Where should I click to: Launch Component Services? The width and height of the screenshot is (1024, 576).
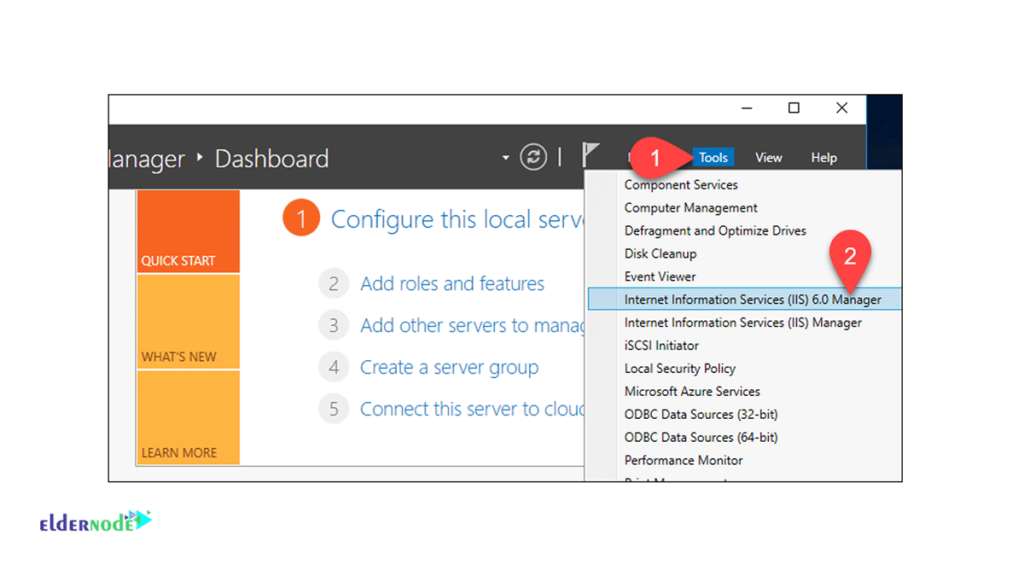point(681,184)
